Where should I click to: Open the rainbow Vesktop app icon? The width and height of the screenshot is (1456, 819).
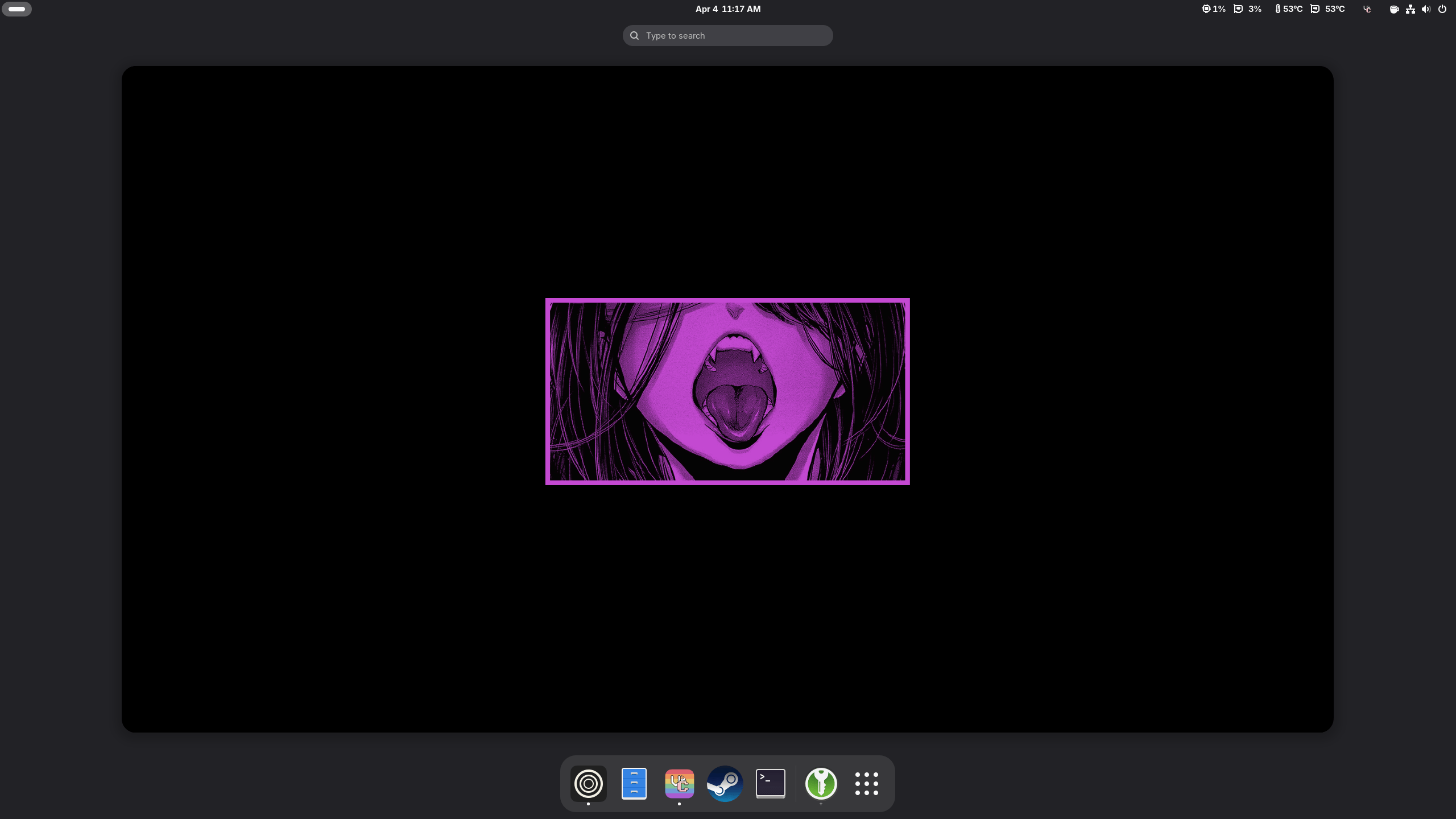[x=679, y=784]
